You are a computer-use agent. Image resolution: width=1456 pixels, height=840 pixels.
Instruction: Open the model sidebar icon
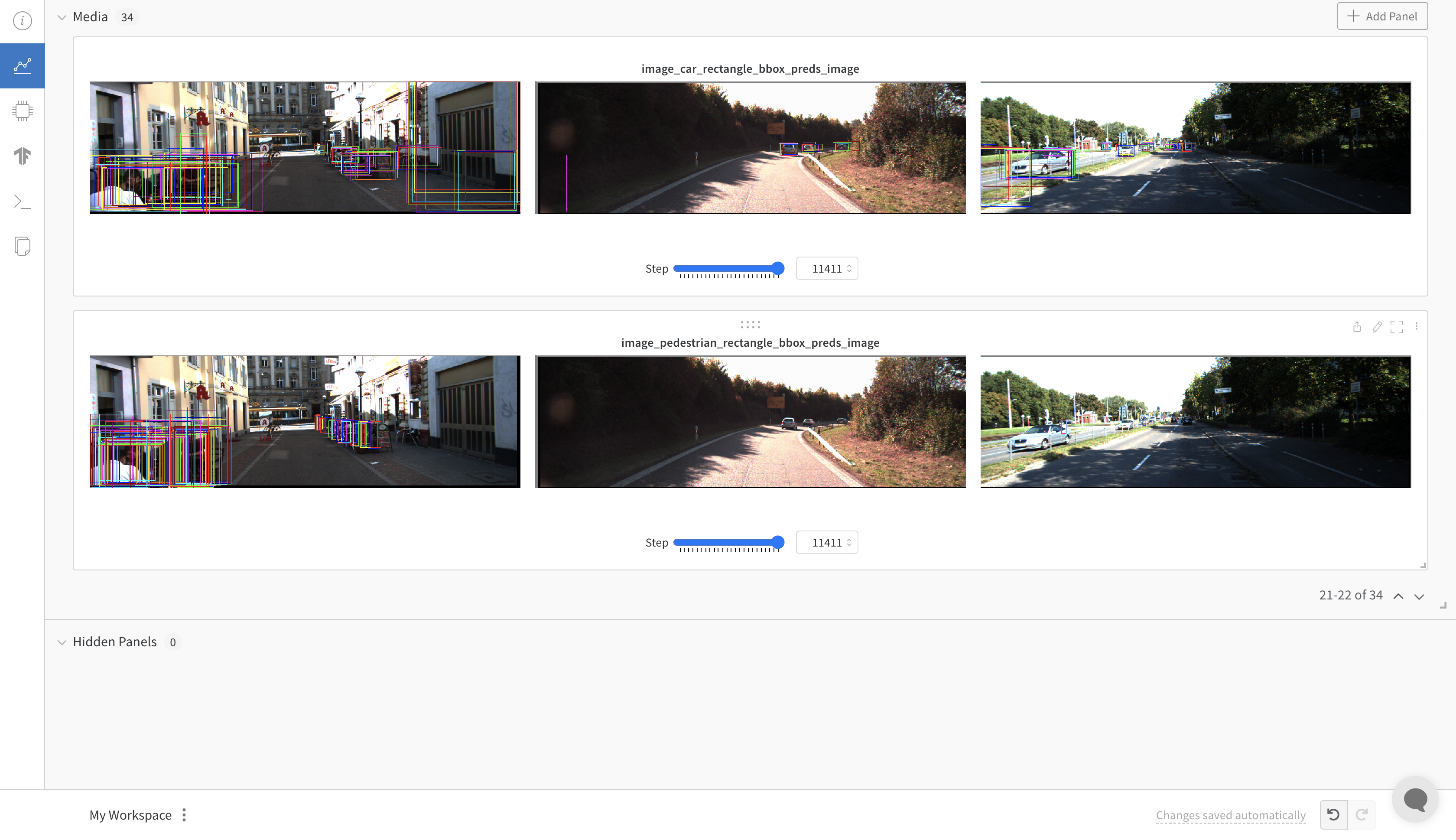22,156
